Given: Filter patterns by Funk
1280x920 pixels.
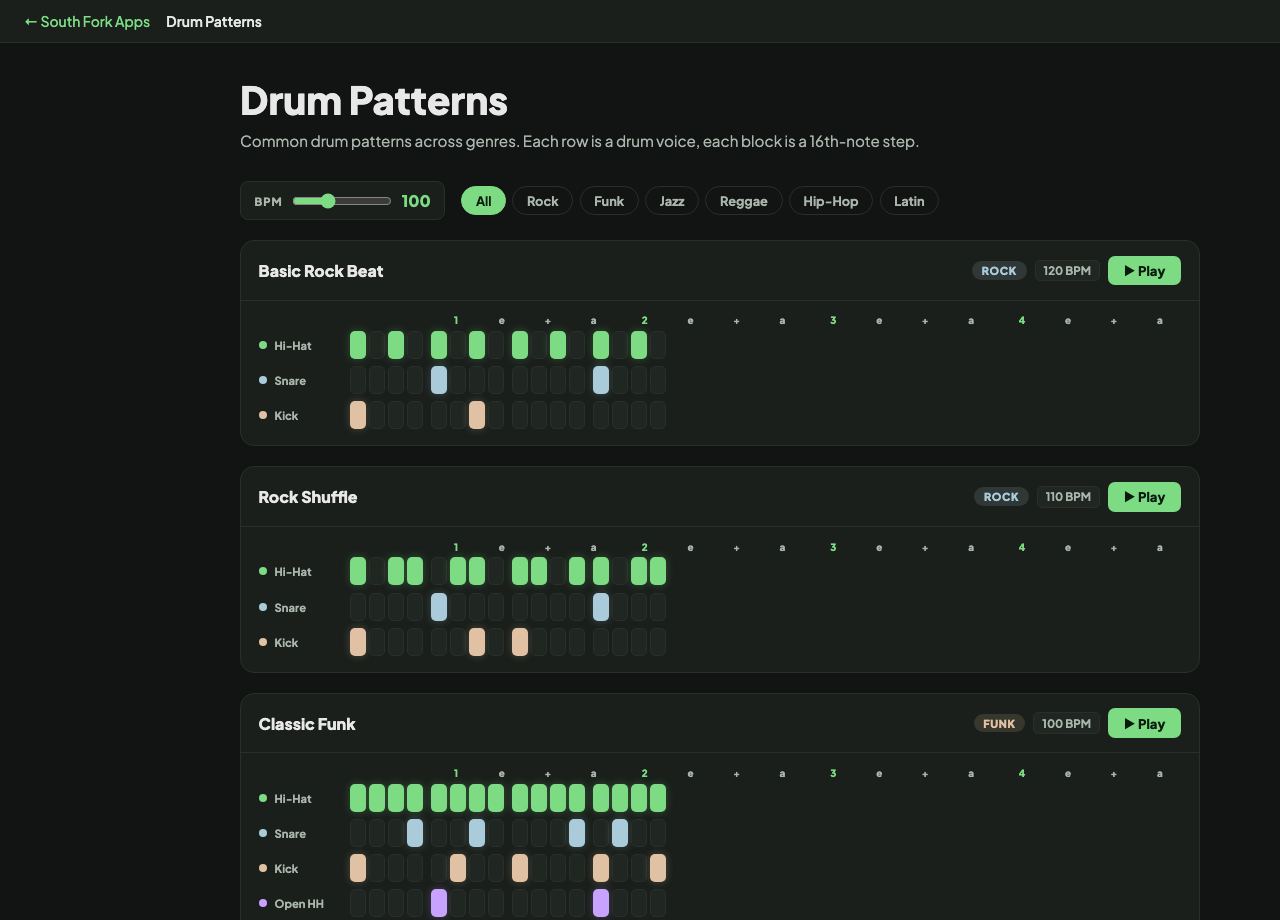Looking at the screenshot, I should 609,201.
